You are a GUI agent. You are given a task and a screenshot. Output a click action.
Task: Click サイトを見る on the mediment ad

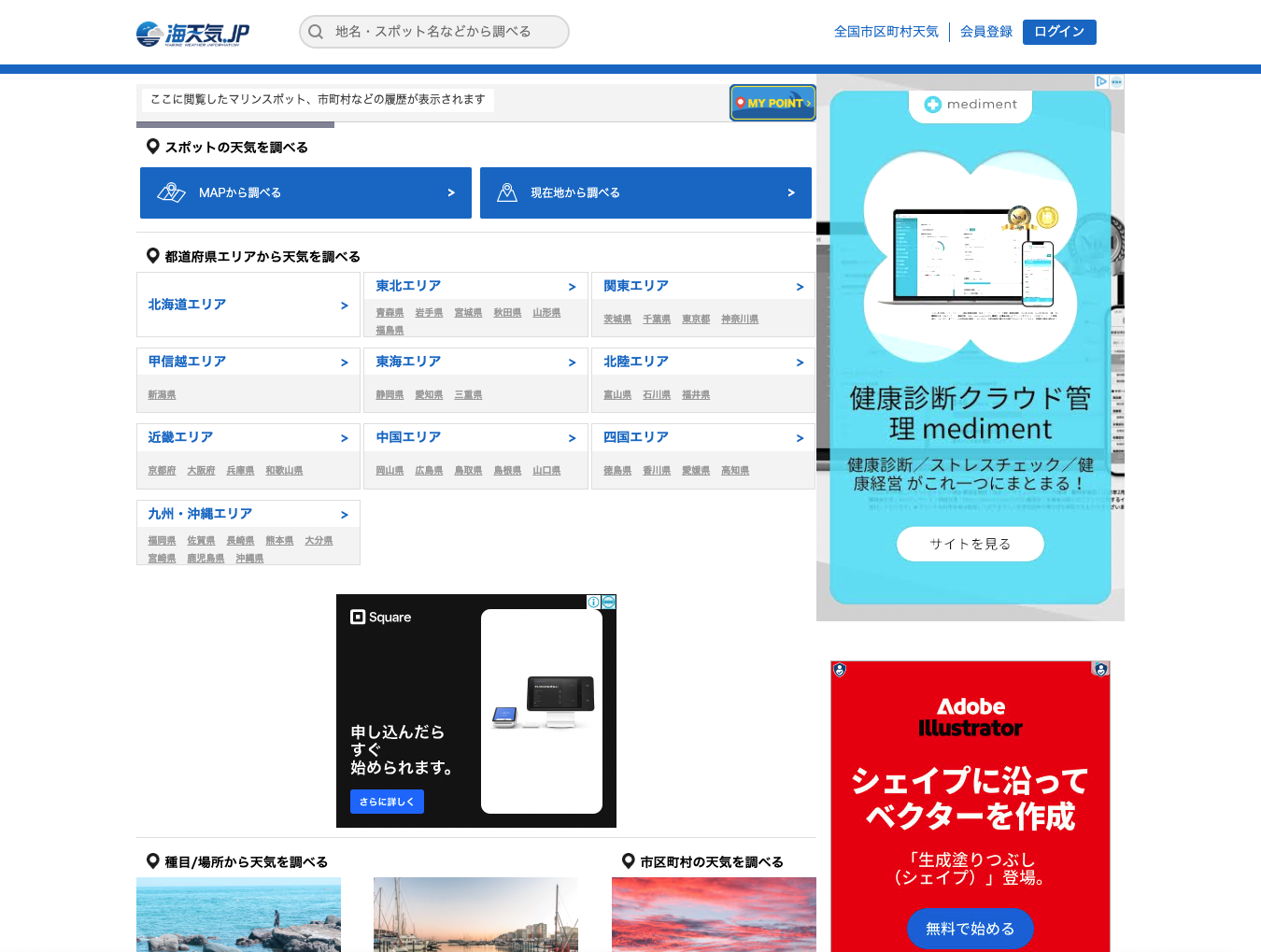tap(971, 544)
